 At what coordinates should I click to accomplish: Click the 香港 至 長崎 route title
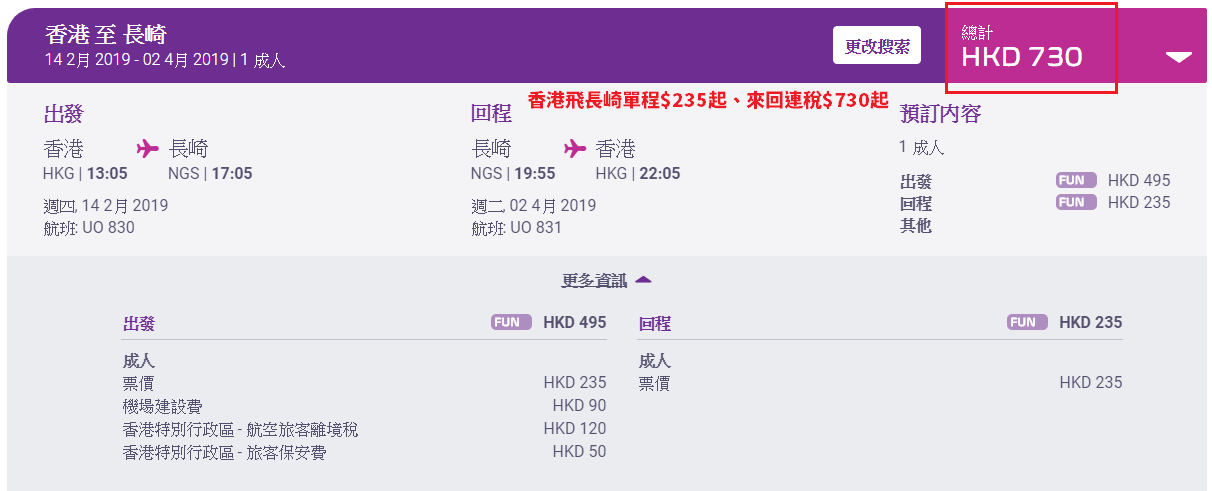pos(105,34)
